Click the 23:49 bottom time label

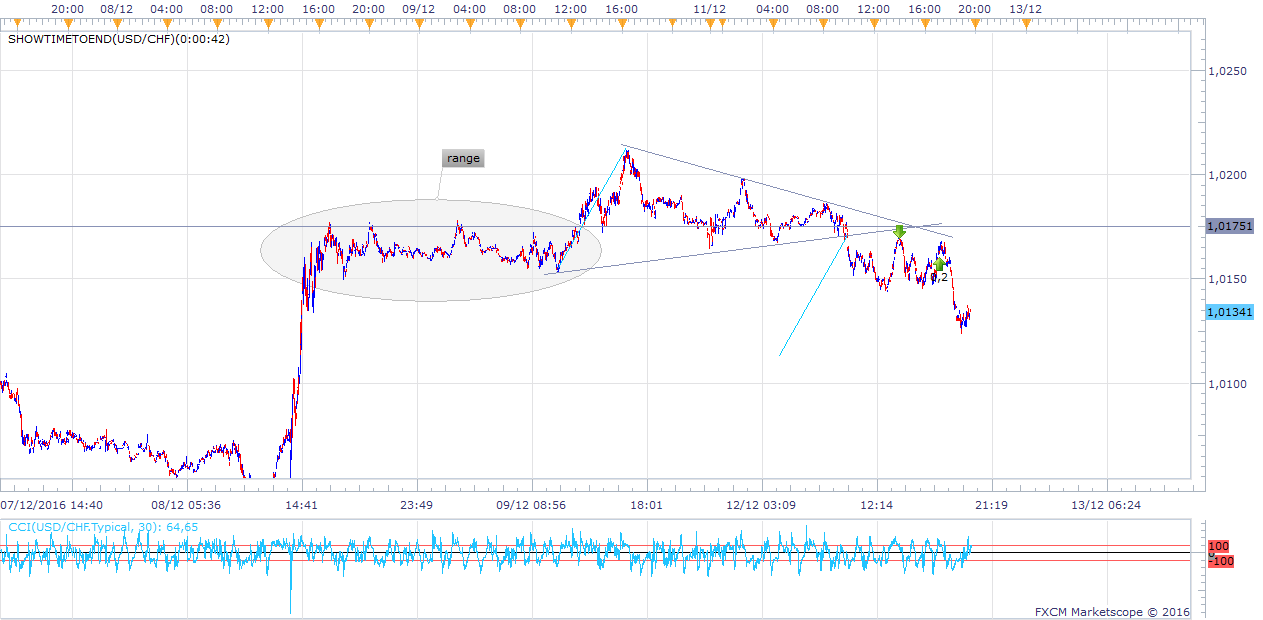click(416, 505)
